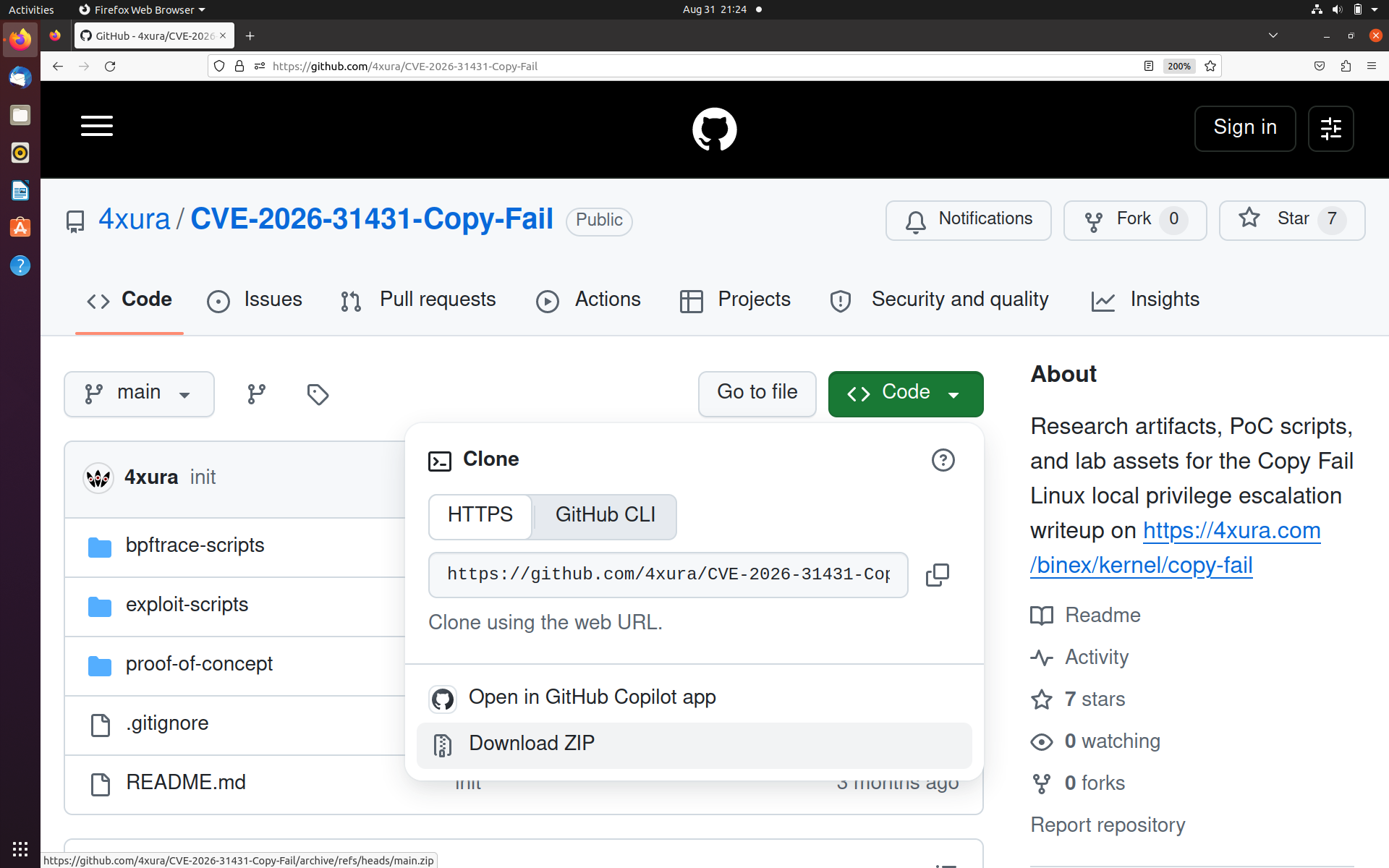The height and width of the screenshot is (868, 1389).
Task: Open the Help app in the dock
Action: pos(20,265)
